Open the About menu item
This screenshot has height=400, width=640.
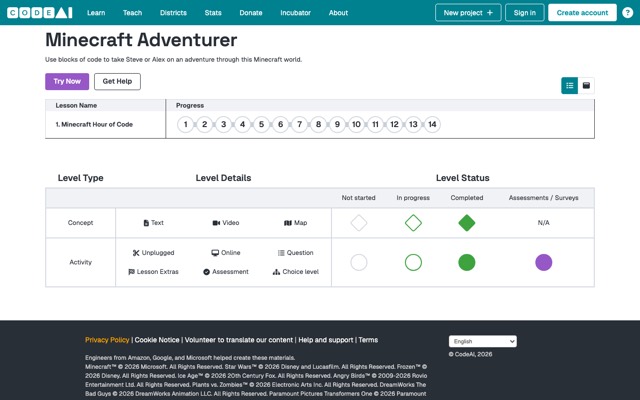338,13
